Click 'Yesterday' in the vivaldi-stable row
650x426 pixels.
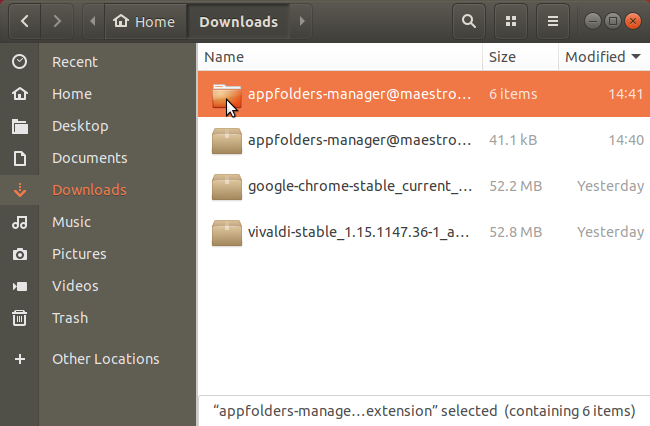click(611, 232)
